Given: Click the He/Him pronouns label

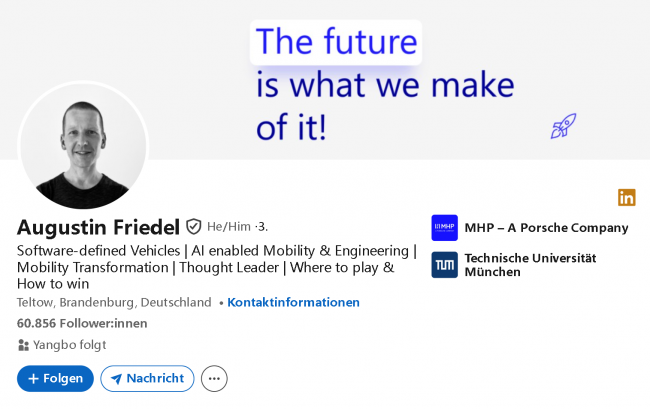Looking at the screenshot, I should [229, 227].
